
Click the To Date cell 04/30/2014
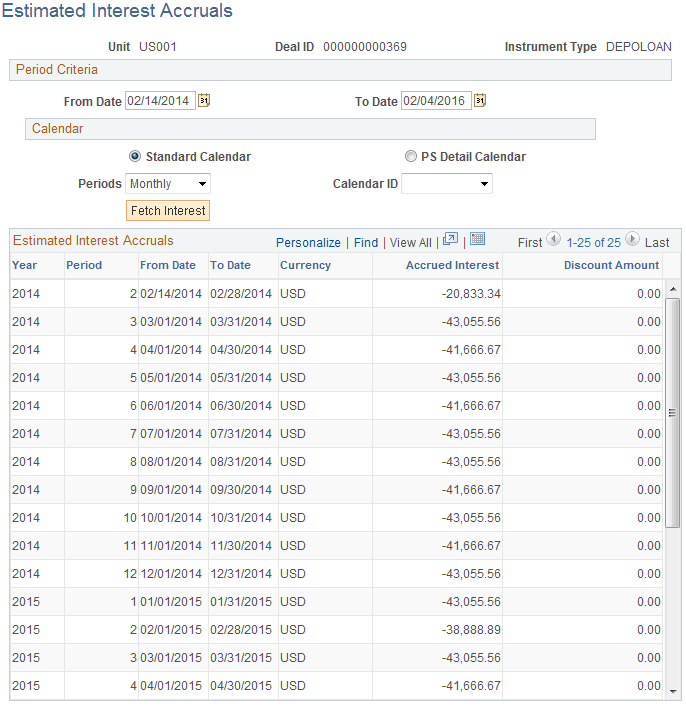tap(241, 349)
